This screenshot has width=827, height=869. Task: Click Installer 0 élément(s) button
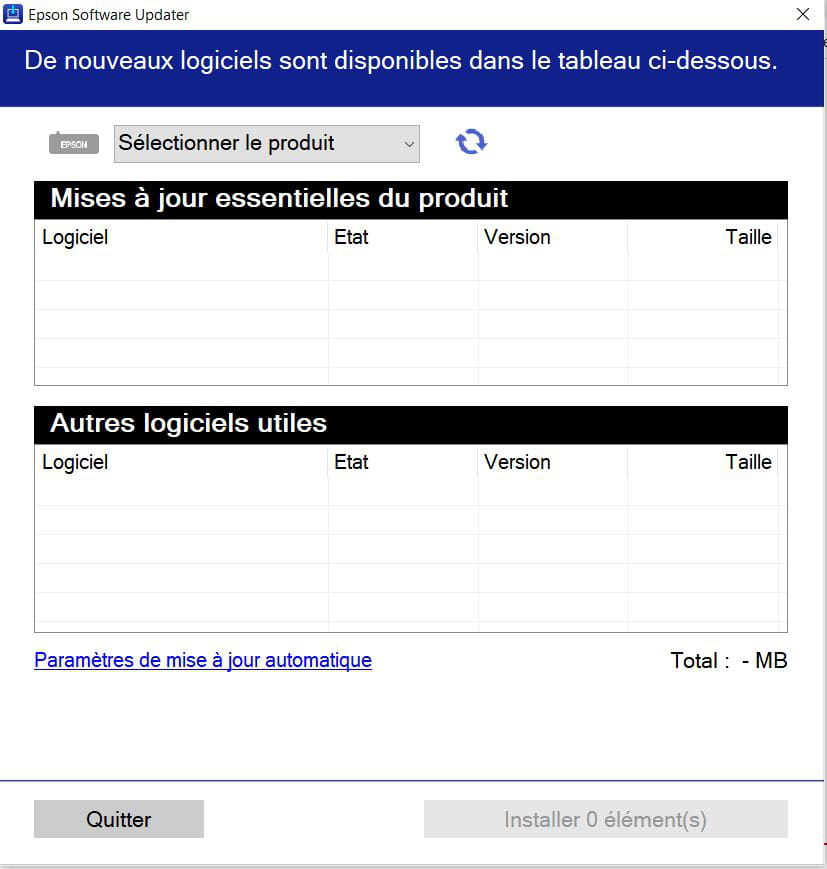click(x=605, y=819)
